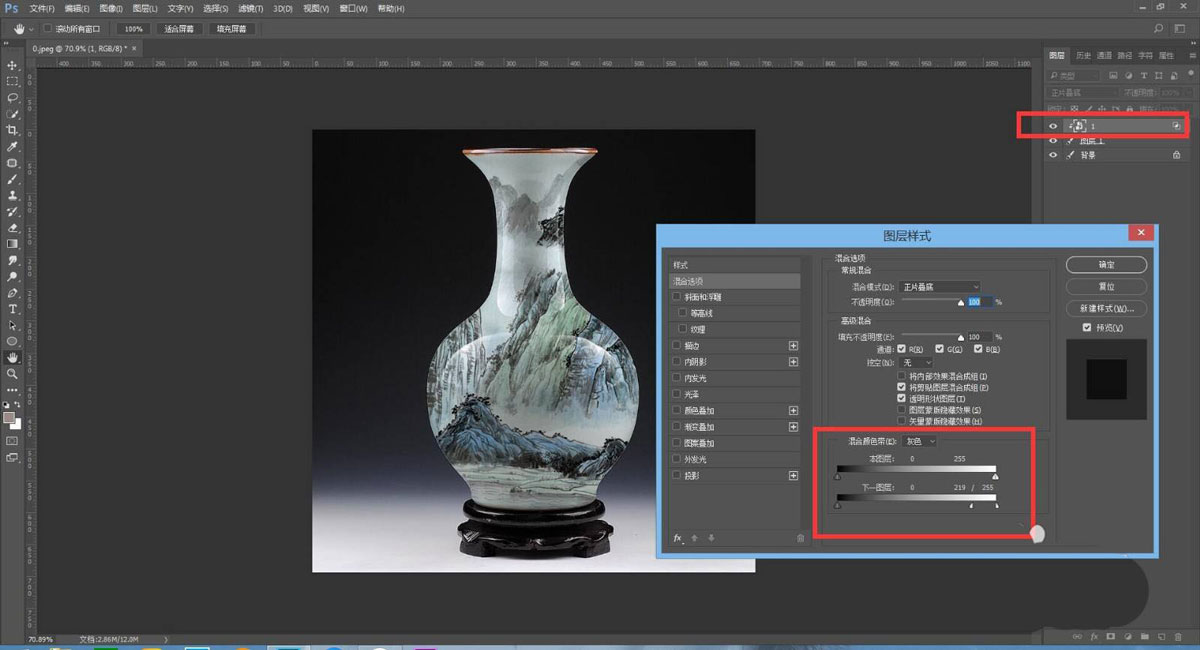Enable the Stroke effect checkbox

(677, 346)
